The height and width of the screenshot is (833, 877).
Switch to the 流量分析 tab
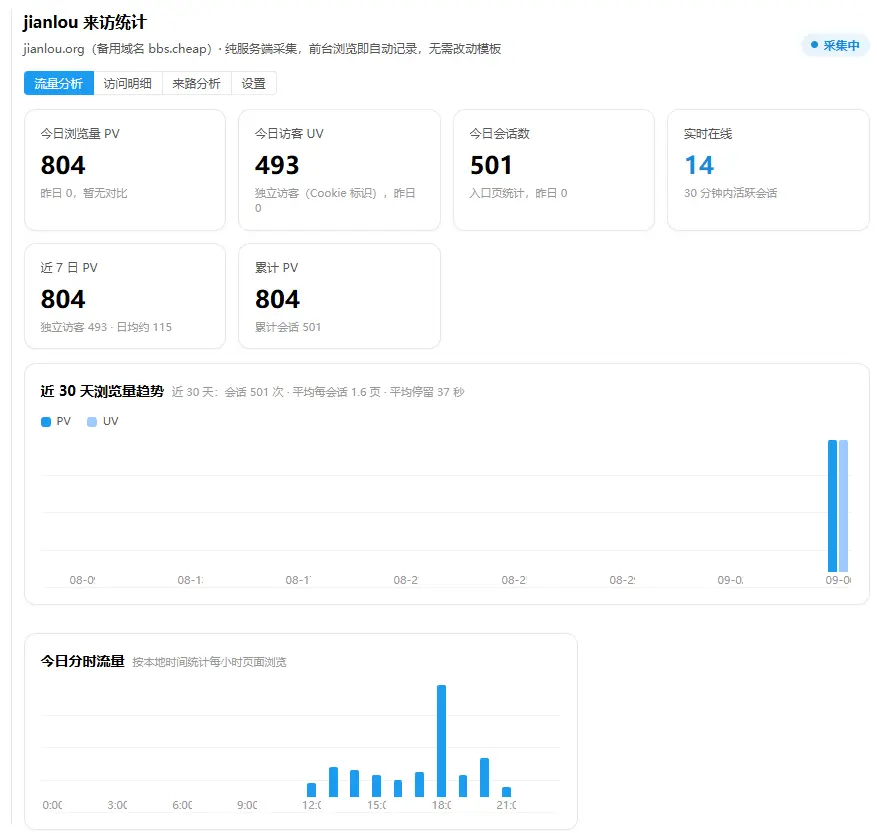tap(59, 83)
